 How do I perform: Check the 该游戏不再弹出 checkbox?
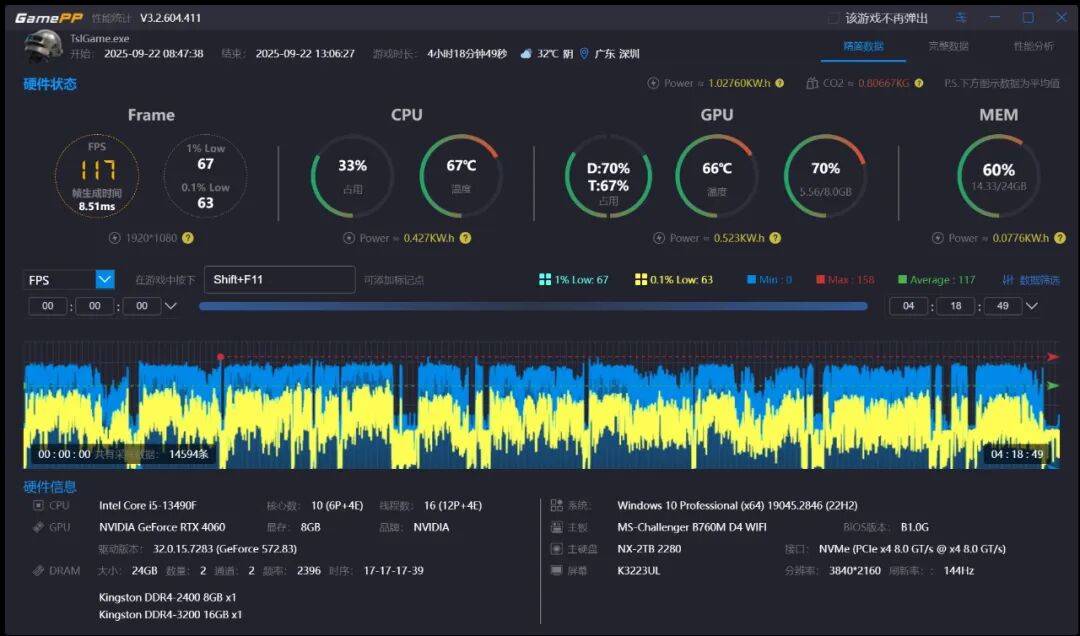coord(834,18)
